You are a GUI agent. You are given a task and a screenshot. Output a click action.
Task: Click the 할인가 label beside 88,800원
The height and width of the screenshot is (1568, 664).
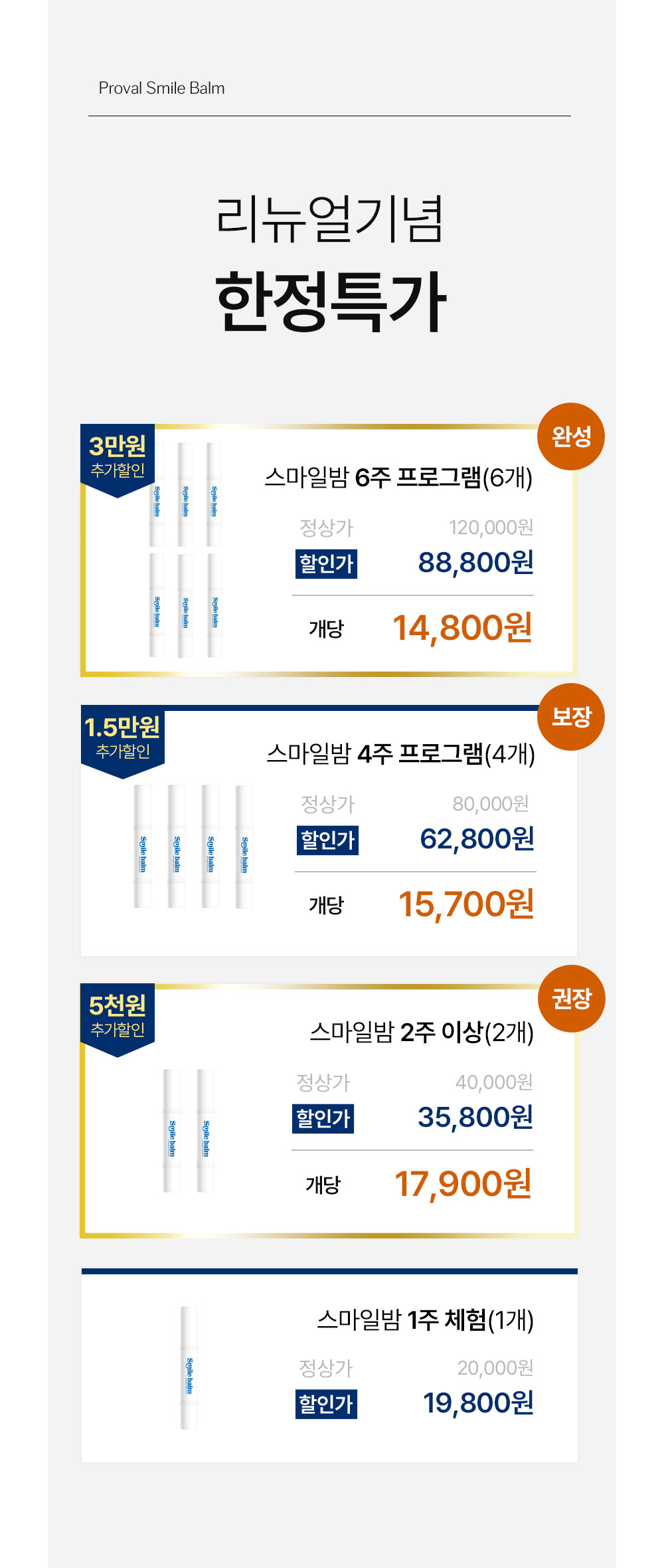coord(326,563)
